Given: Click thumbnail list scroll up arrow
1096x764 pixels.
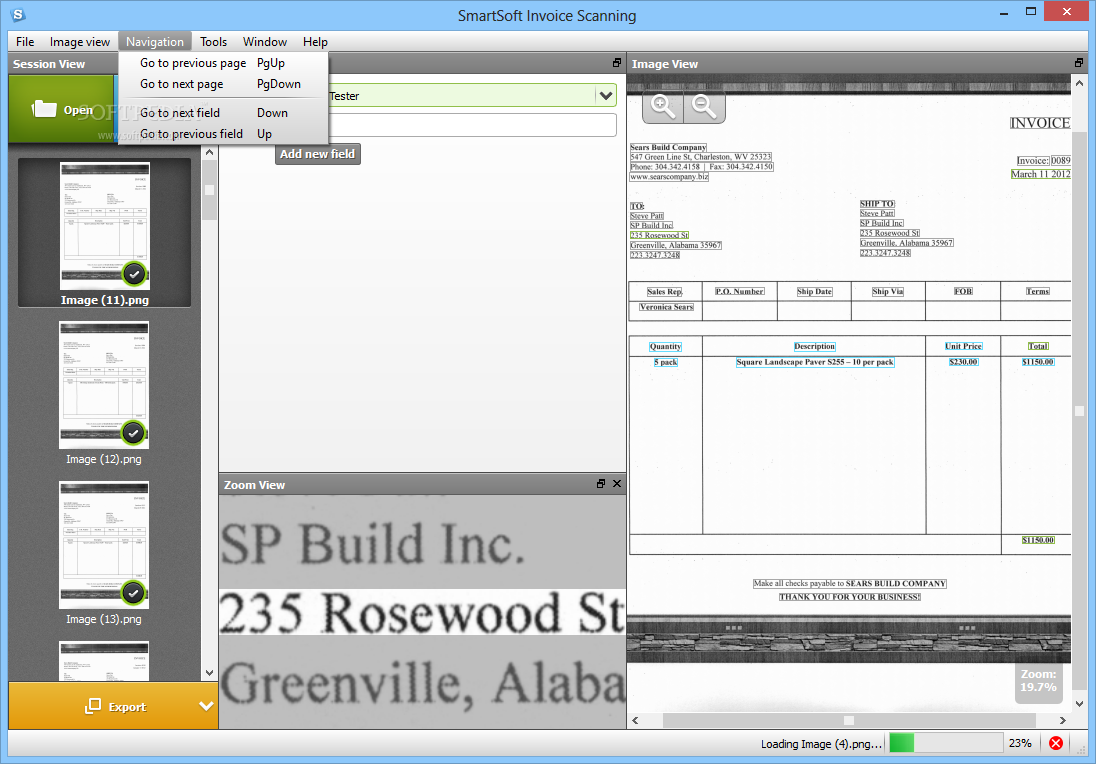Looking at the screenshot, I should pos(209,153).
